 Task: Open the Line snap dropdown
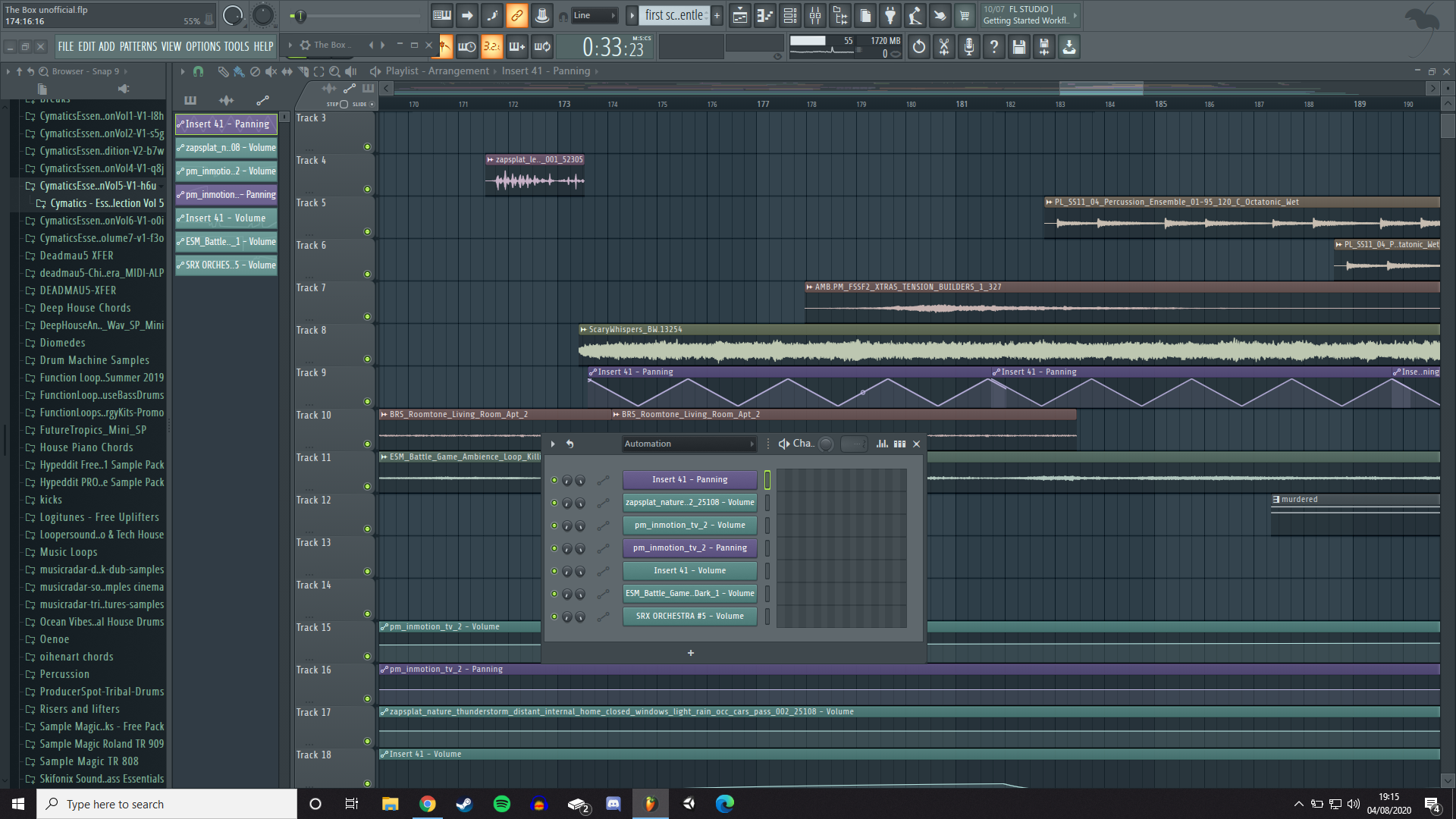click(595, 15)
